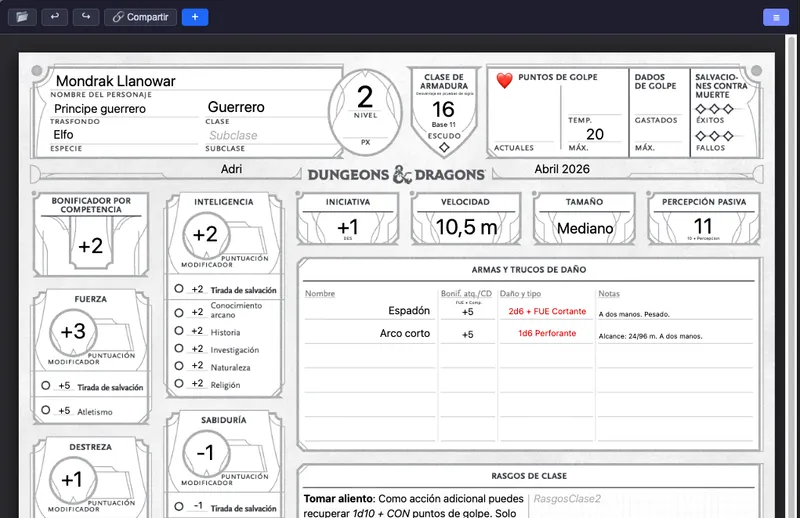Click the Arco corto attack bonus +5
The height and width of the screenshot is (518, 800).
click(467, 334)
